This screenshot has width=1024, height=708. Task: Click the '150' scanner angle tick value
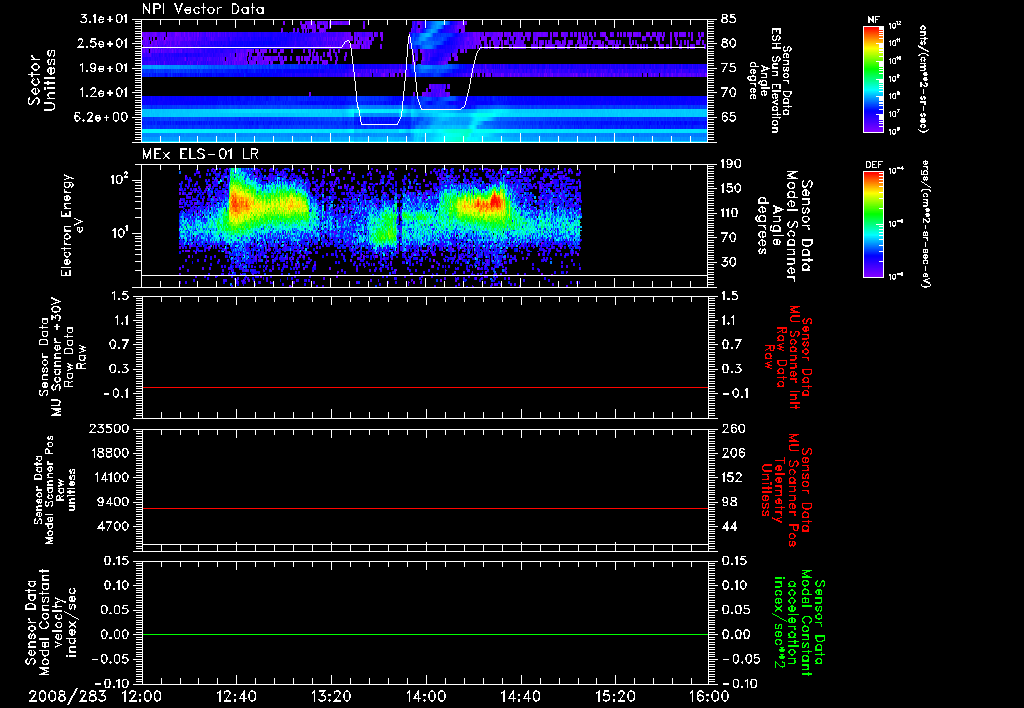(731, 189)
